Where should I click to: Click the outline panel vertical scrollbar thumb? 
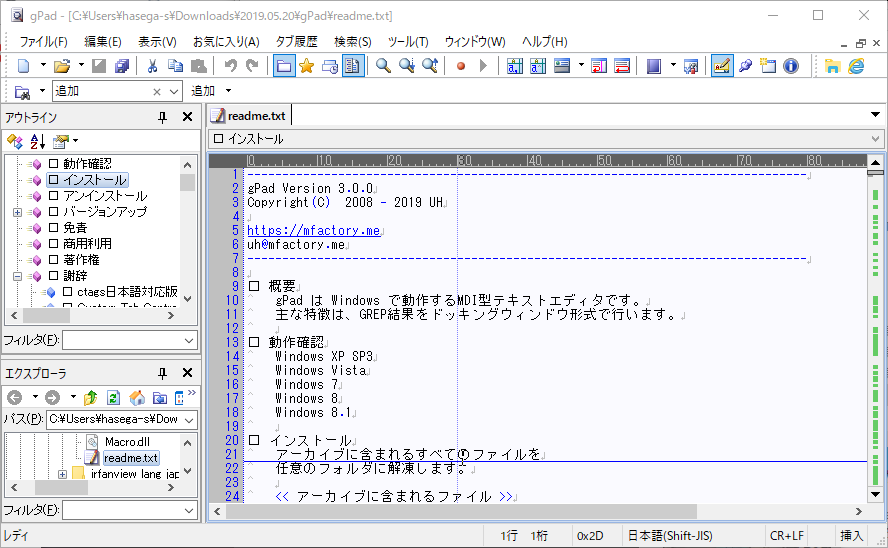[187, 183]
